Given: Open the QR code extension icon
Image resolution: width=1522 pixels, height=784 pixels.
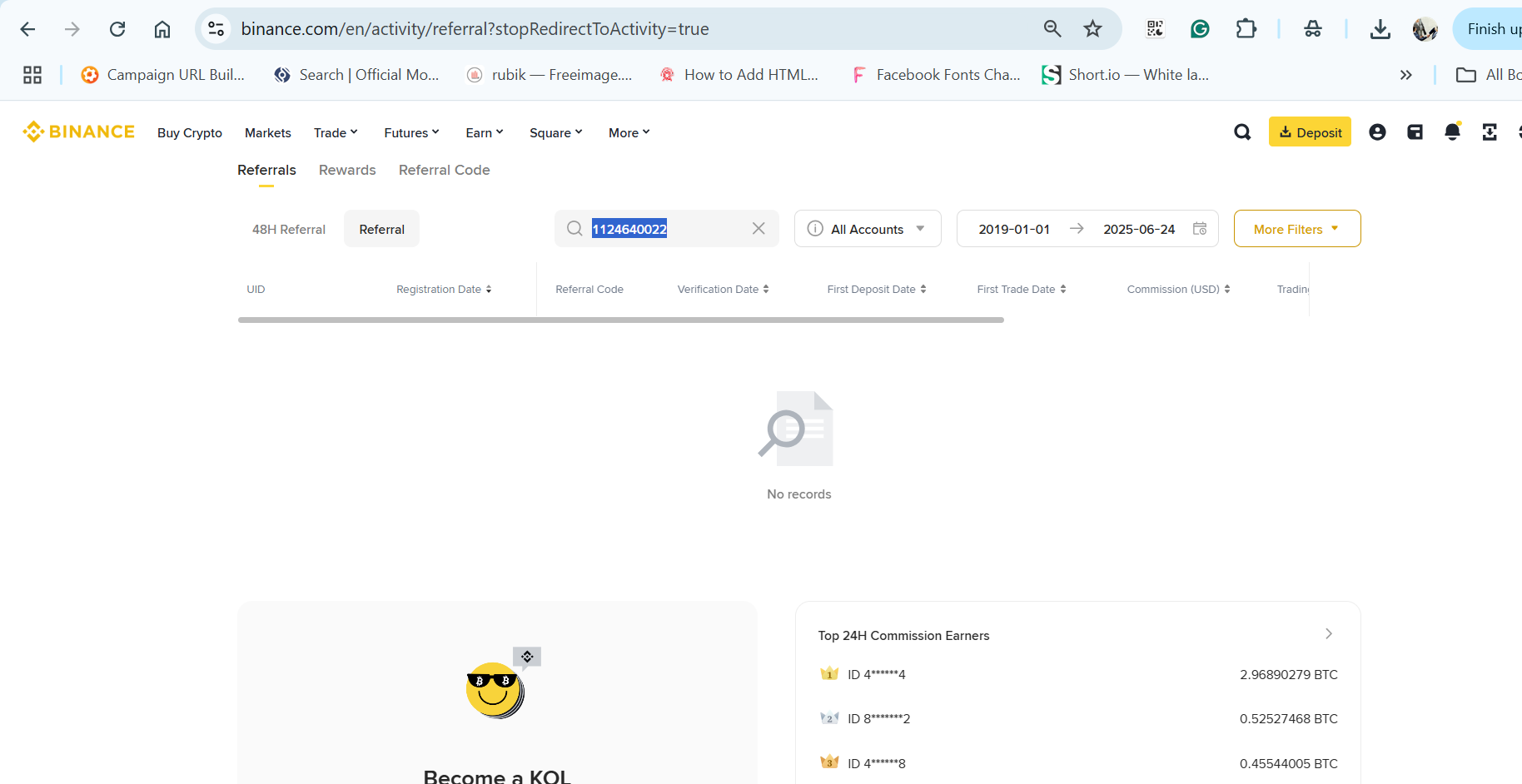Looking at the screenshot, I should point(1155,29).
